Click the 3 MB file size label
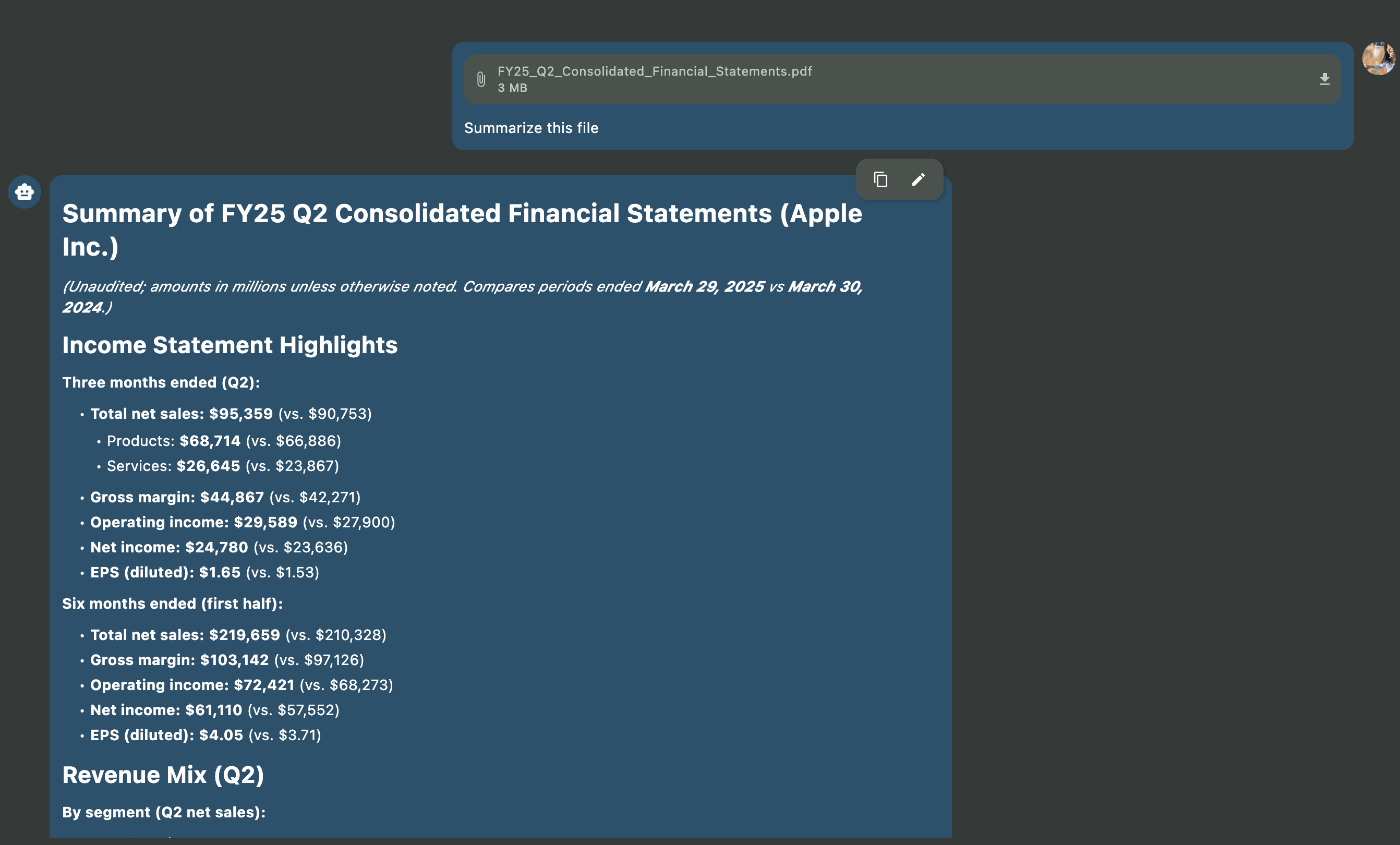This screenshot has width=1400, height=845. point(513,88)
